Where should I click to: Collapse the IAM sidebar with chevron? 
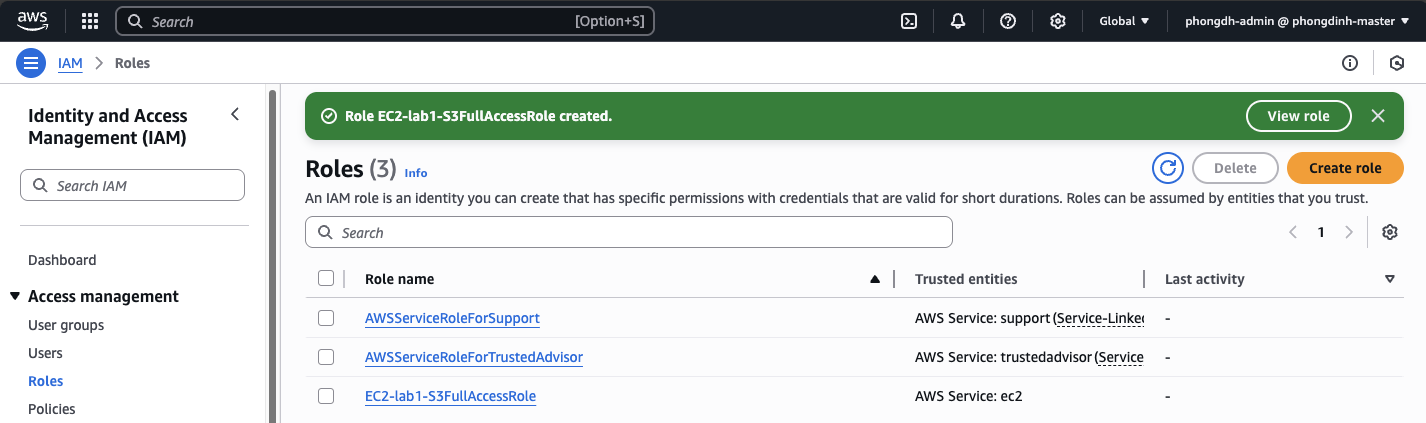point(235,114)
